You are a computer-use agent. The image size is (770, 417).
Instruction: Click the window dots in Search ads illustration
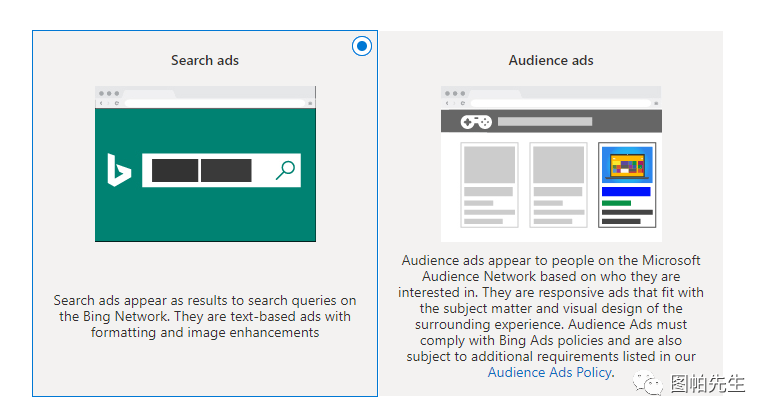click(108, 93)
